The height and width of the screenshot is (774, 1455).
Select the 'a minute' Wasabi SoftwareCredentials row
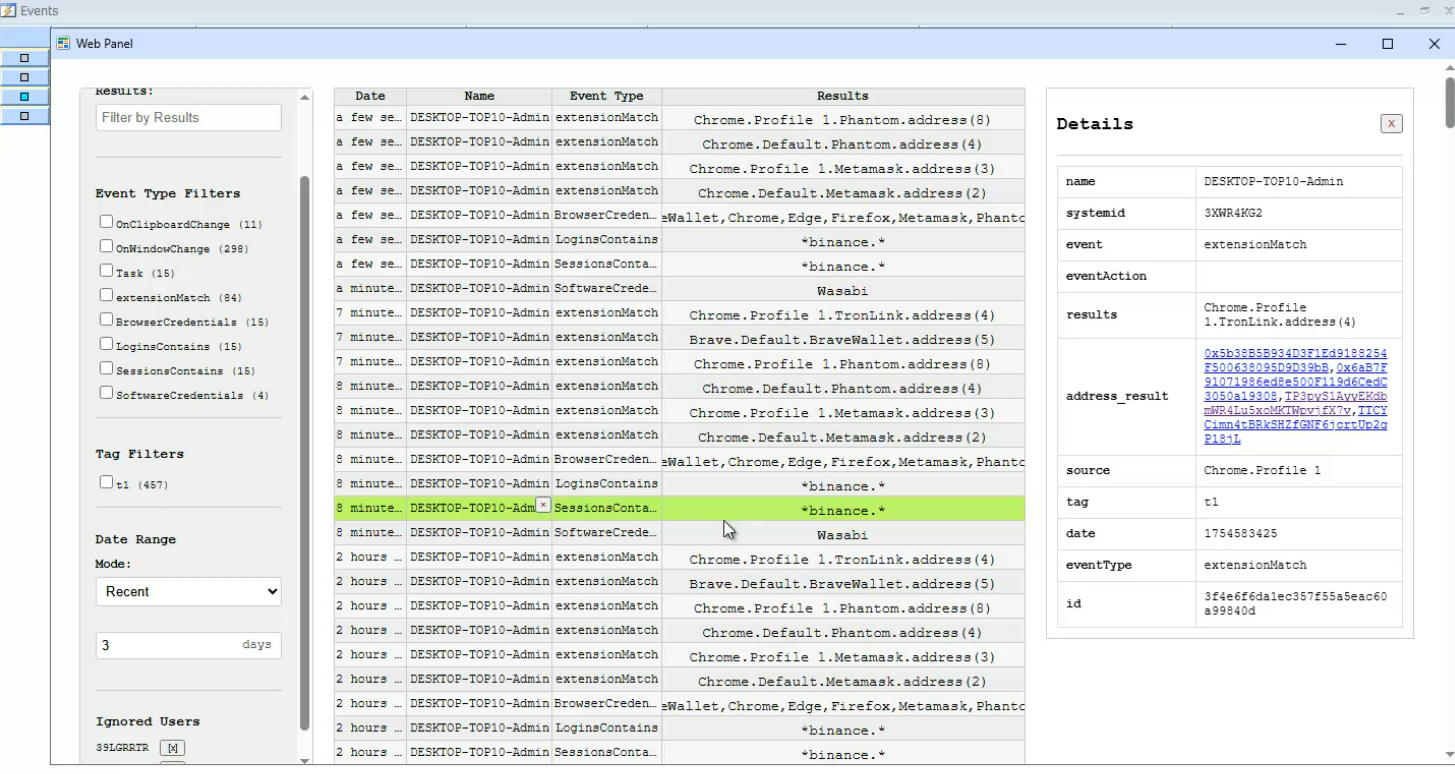click(679, 290)
